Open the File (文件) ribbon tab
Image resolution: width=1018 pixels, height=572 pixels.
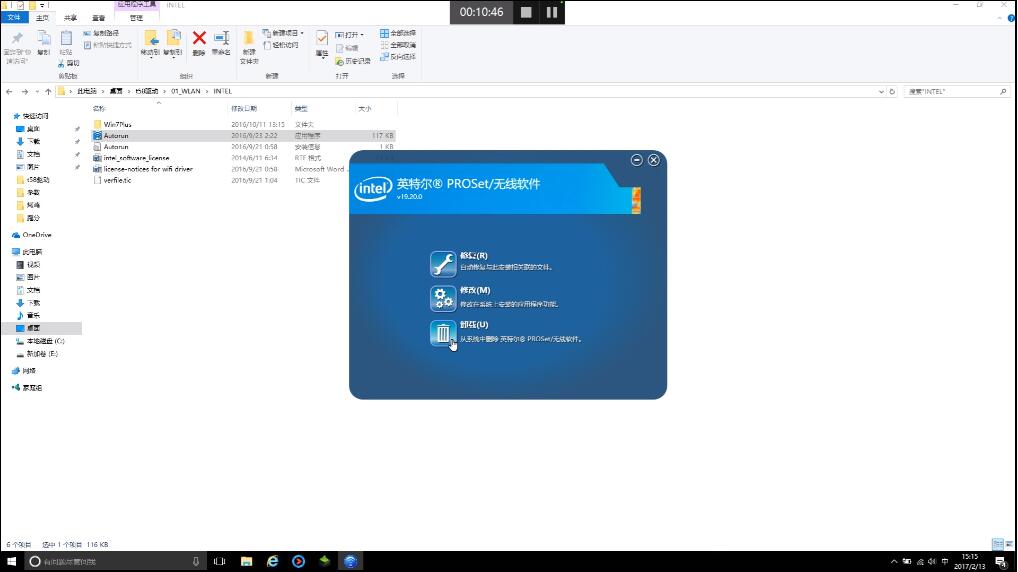(x=14, y=18)
